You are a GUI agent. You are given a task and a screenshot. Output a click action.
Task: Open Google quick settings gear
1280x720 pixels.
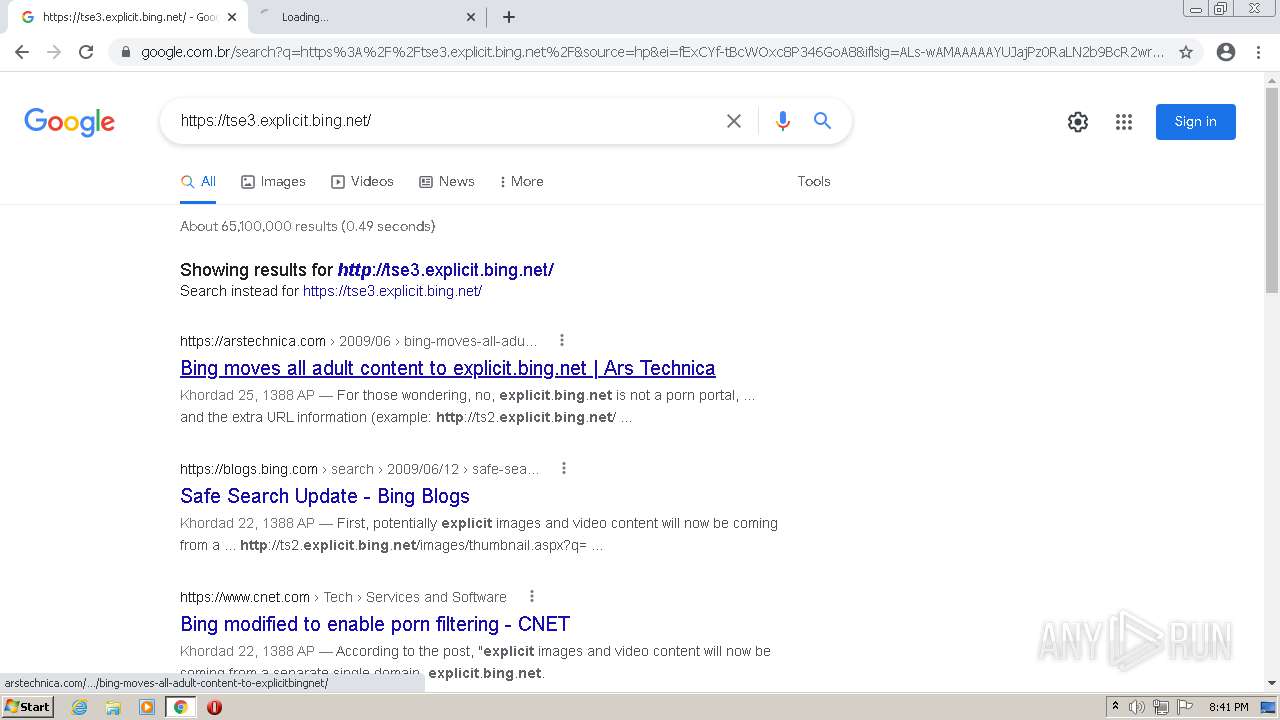point(1078,122)
